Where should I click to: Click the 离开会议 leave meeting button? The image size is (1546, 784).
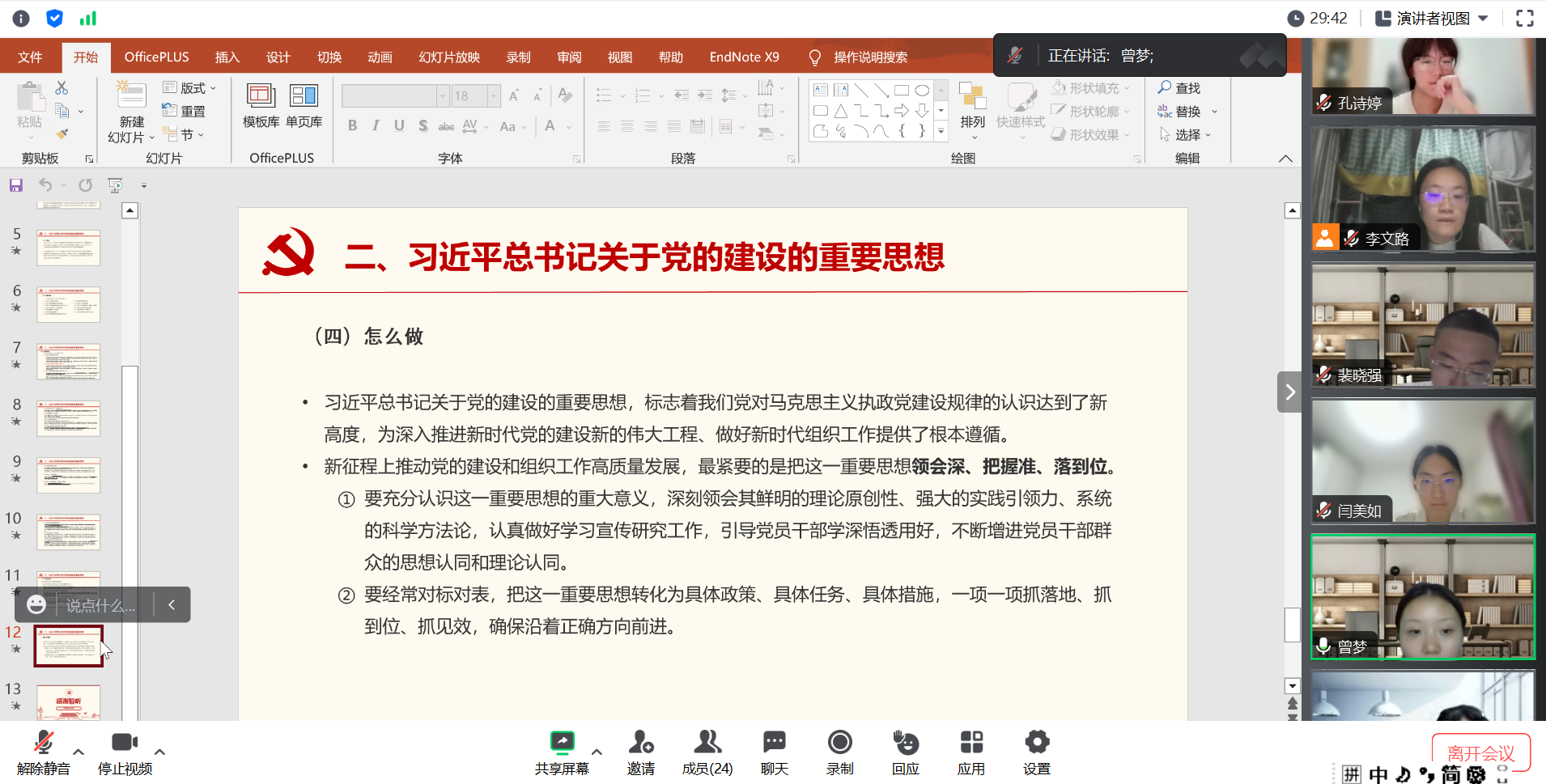point(1480,752)
